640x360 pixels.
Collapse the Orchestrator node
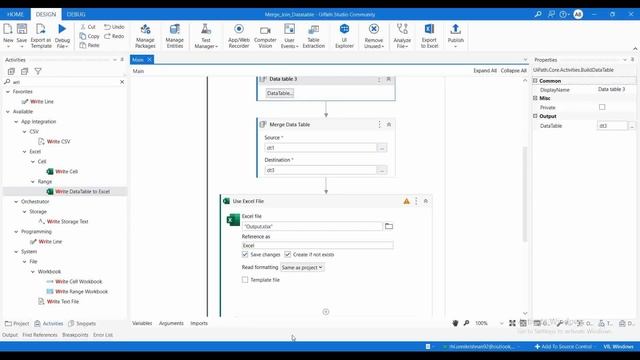16,202
